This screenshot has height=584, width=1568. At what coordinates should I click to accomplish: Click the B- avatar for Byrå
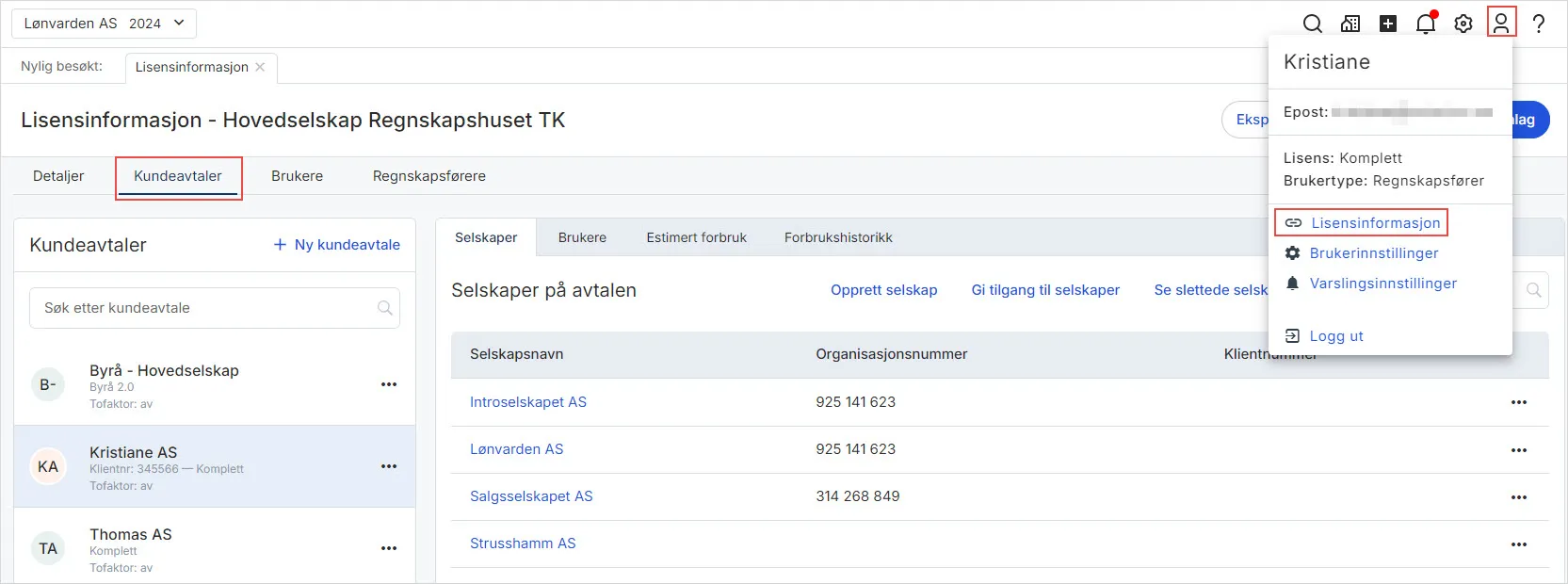coord(48,384)
